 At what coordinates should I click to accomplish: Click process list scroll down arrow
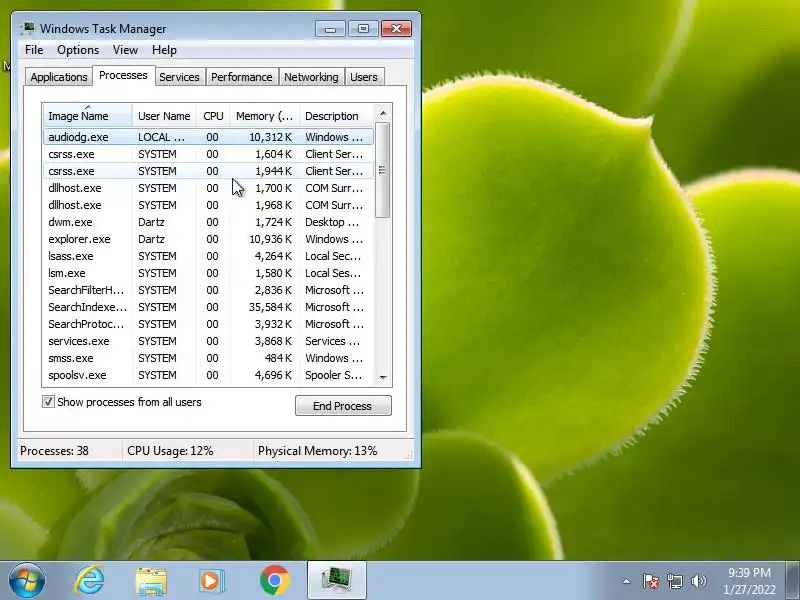(x=383, y=378)
